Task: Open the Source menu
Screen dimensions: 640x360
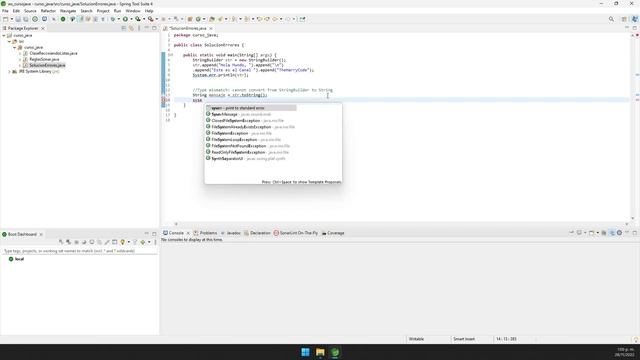Action: (x=30, y=11)
